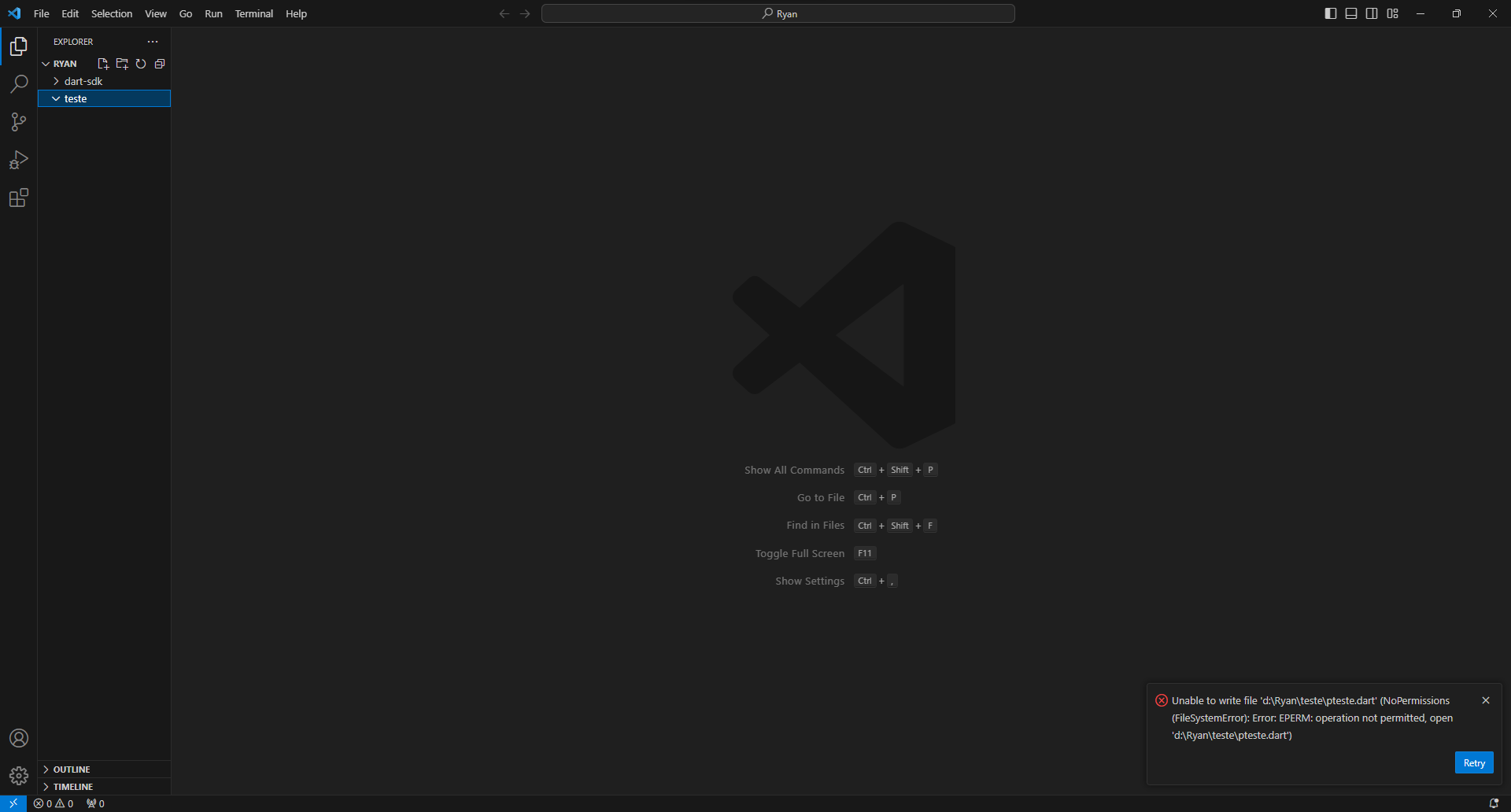
Task: Click Retry on the write error notification
Action: [1474, 762]
